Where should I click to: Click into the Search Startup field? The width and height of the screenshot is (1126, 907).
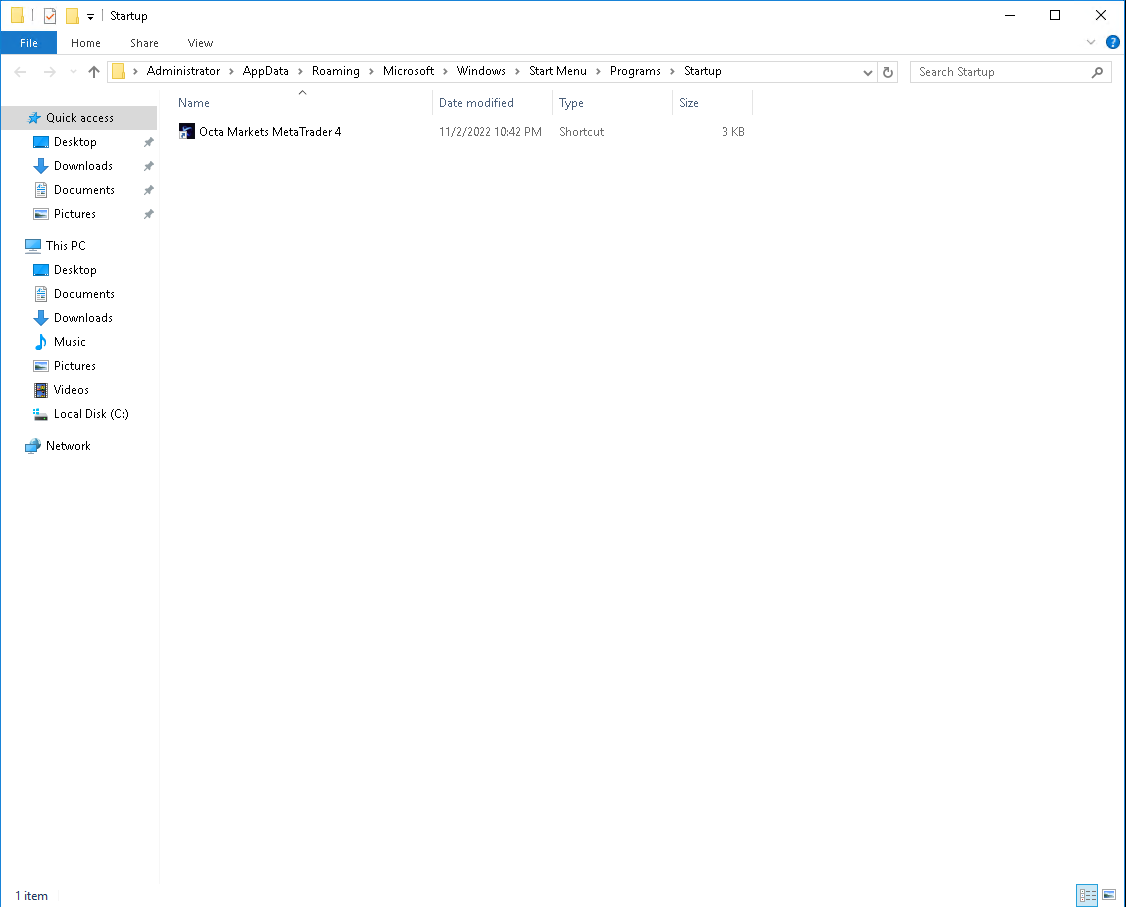1000,72
